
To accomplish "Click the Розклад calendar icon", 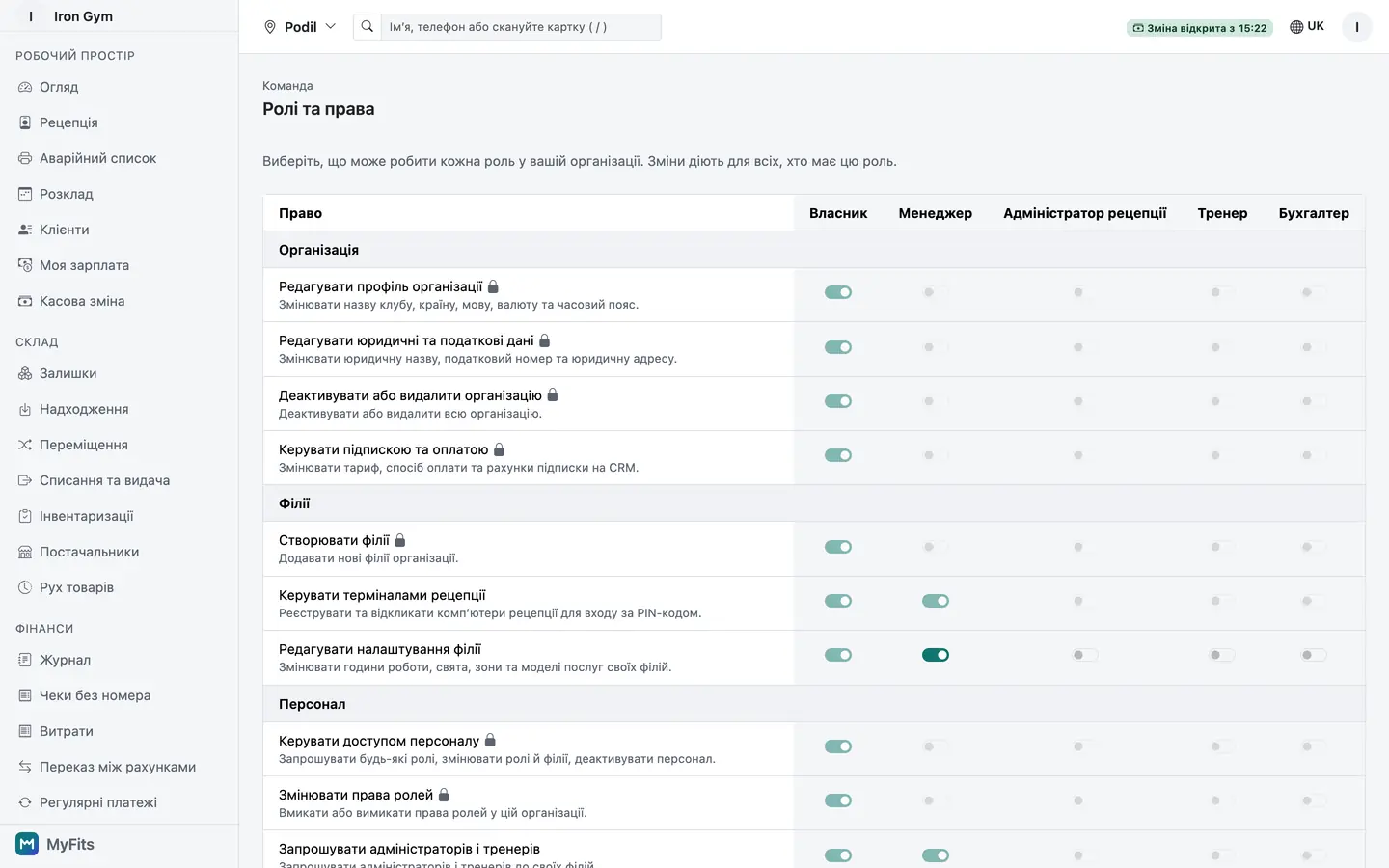I will click(25, 194).
